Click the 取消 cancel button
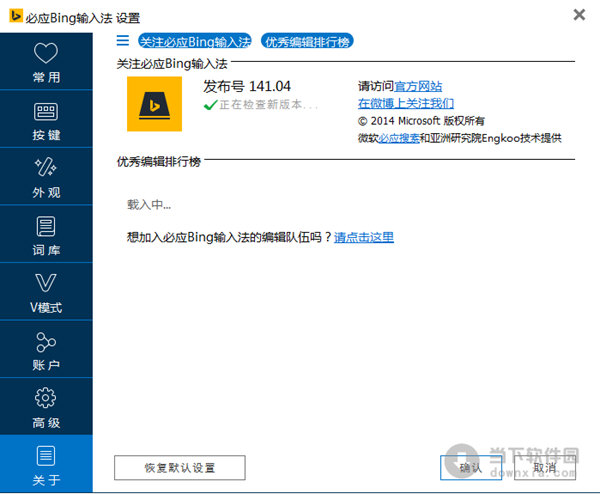This screenshot has height=494, width=600. pyautogui.click(x=545, y=468)
